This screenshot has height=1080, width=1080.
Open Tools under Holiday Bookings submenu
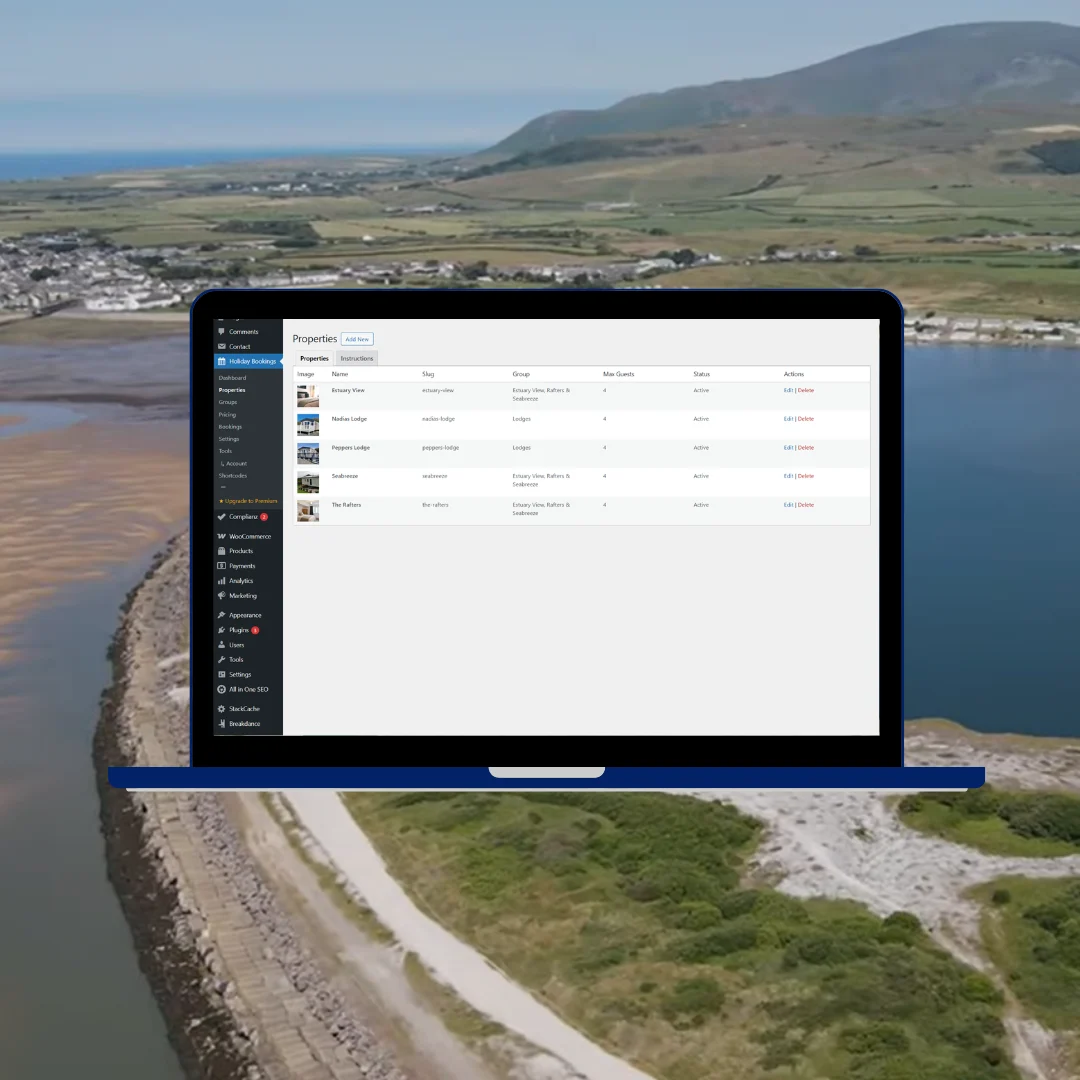(225, 451)
